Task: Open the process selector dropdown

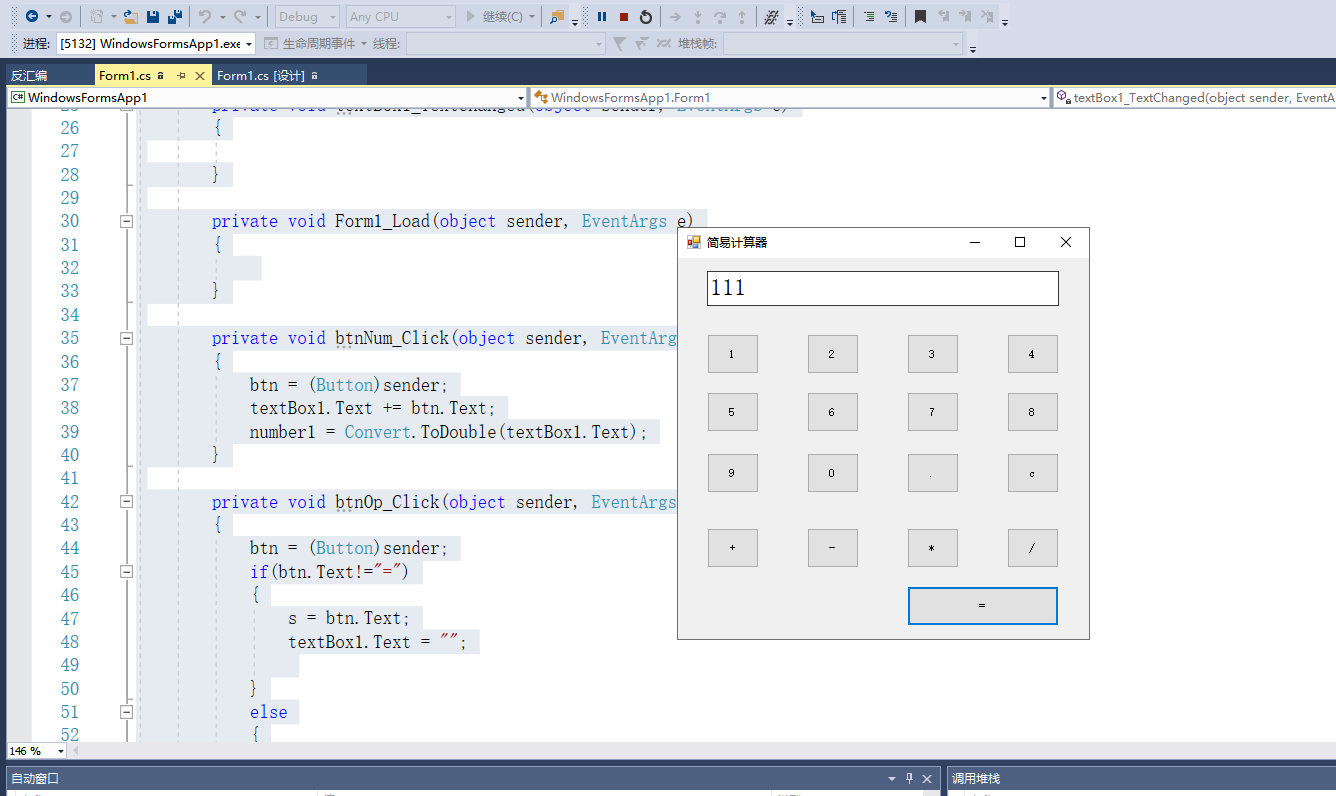Action: [x=156, y=43]
